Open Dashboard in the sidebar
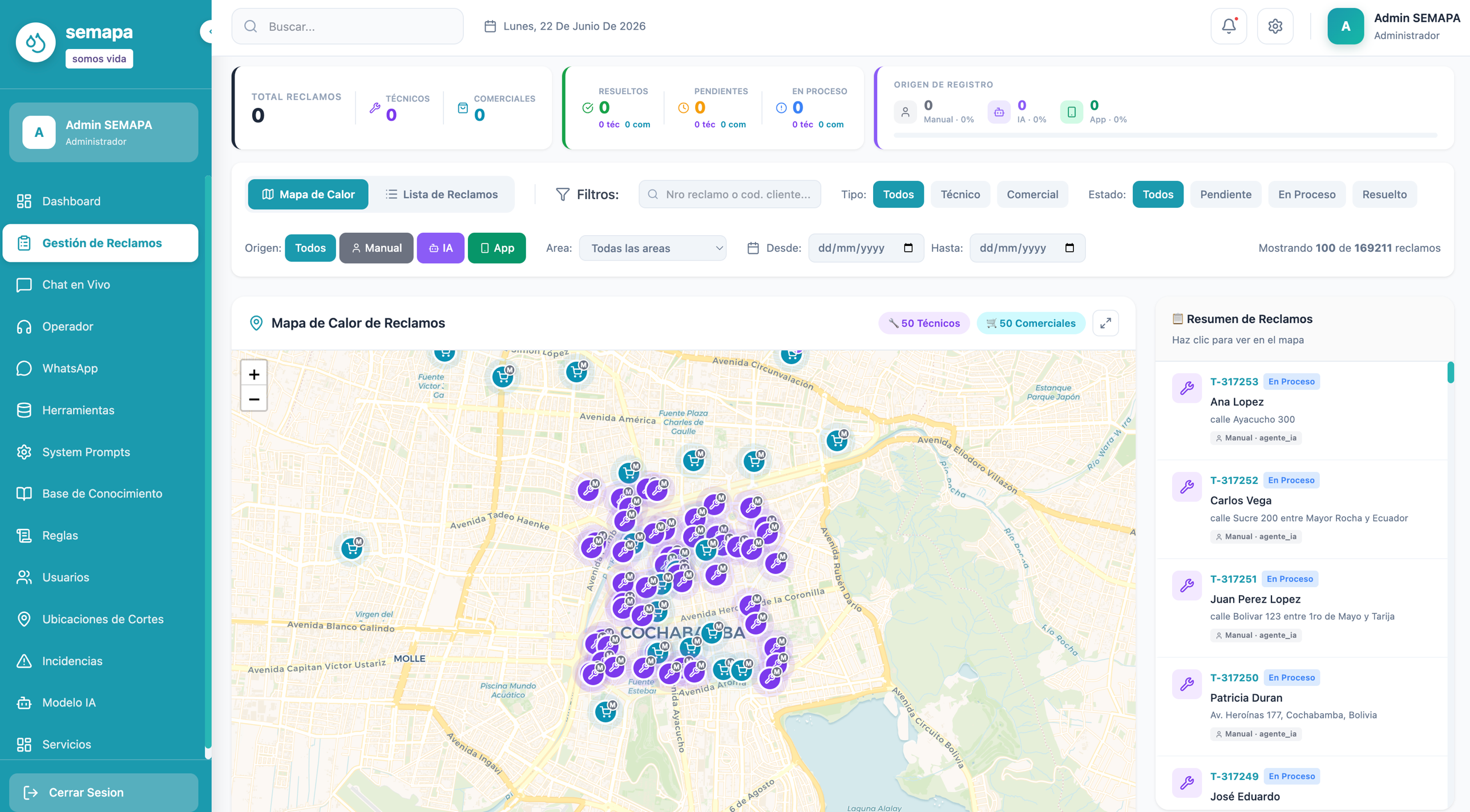This screenshot has height=812, width=1470. point(100,201)
